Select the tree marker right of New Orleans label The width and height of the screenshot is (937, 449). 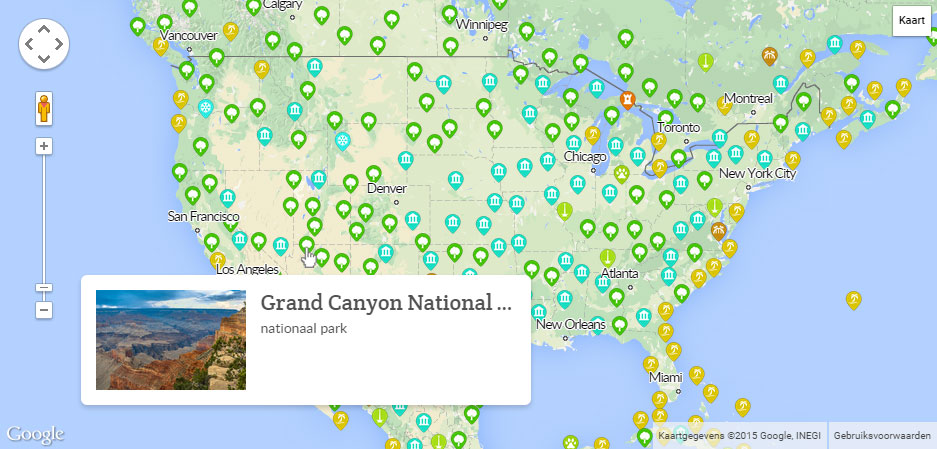click(x=620, y=325)
